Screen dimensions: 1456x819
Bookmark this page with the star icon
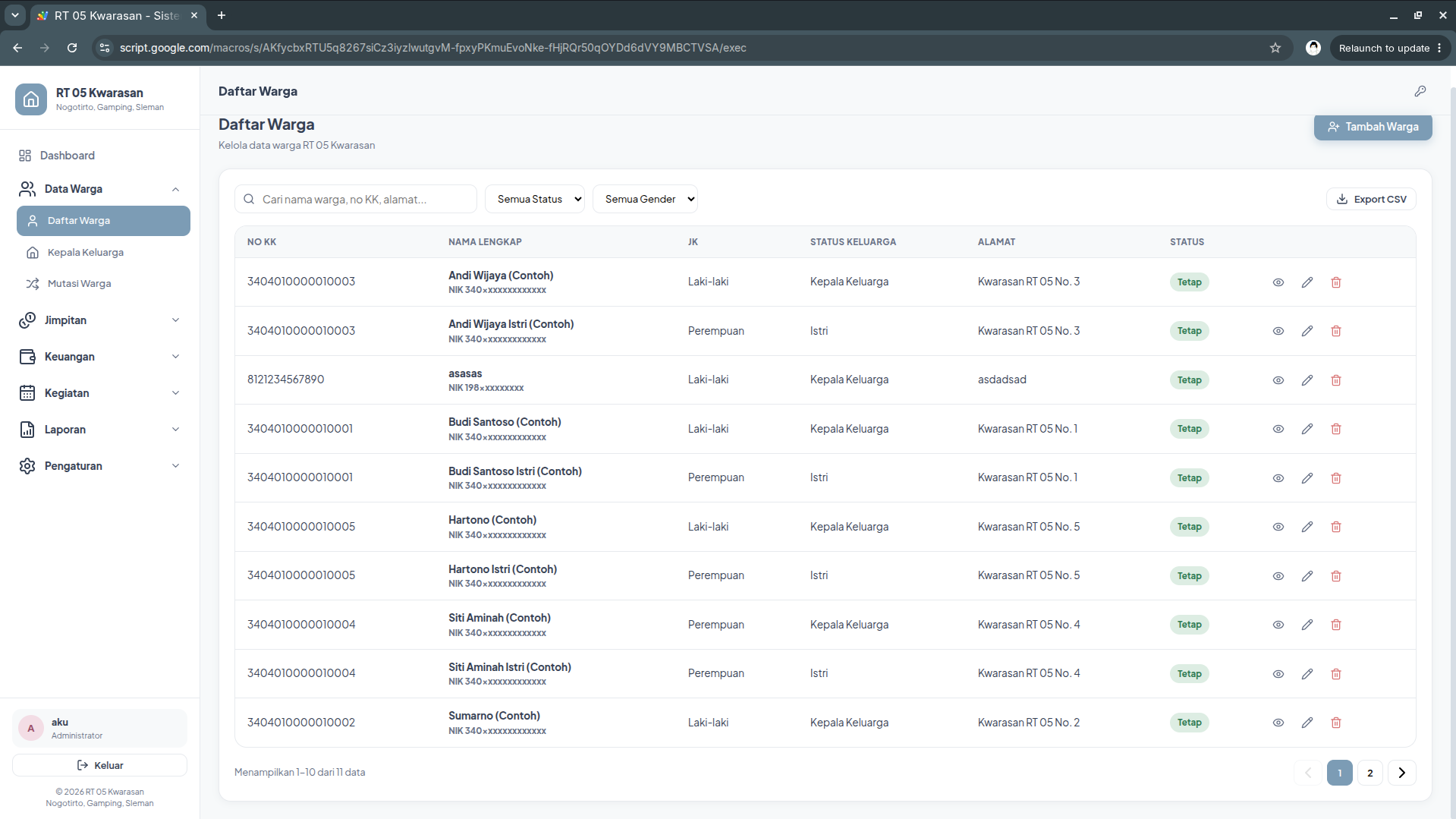point(1275,48)
